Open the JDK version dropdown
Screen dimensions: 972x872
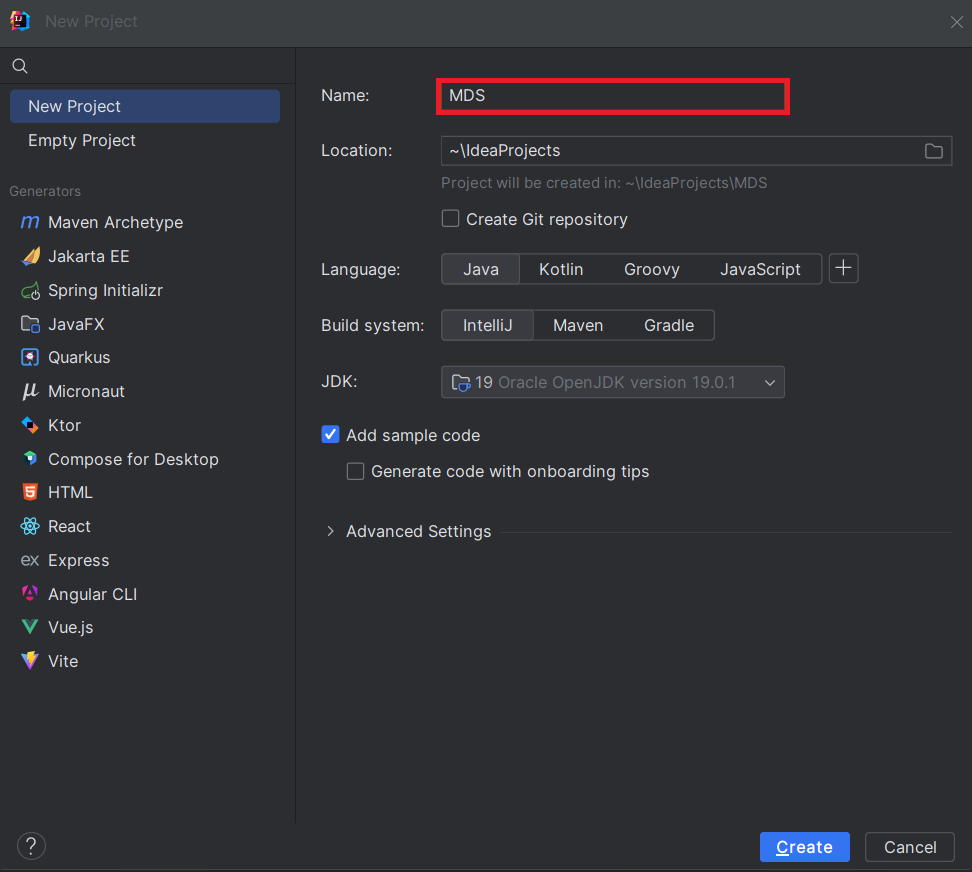tap(612, 382)
